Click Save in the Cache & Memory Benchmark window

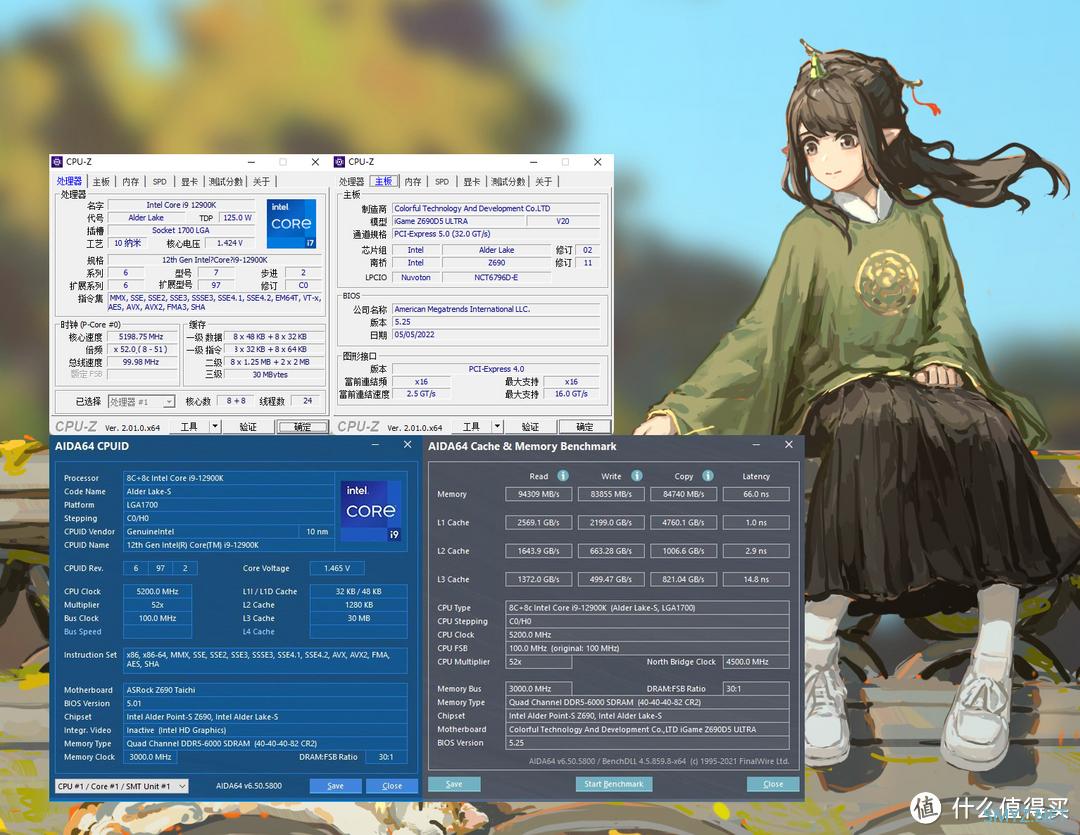[454, 784]
